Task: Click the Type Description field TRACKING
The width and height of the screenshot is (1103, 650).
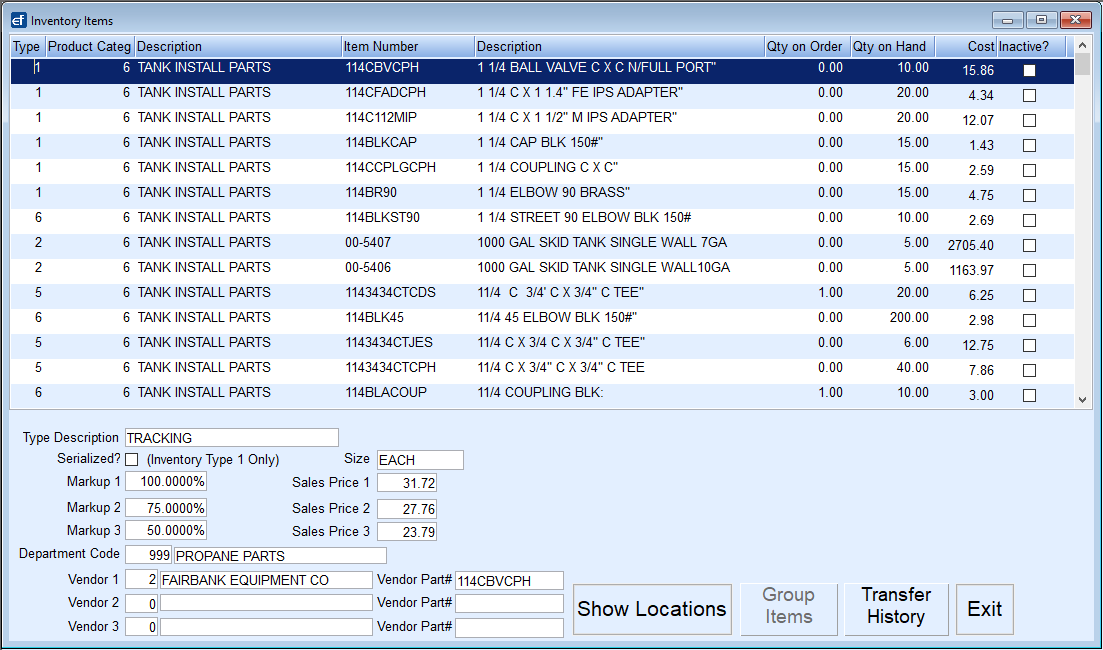Action: [231, 438]
